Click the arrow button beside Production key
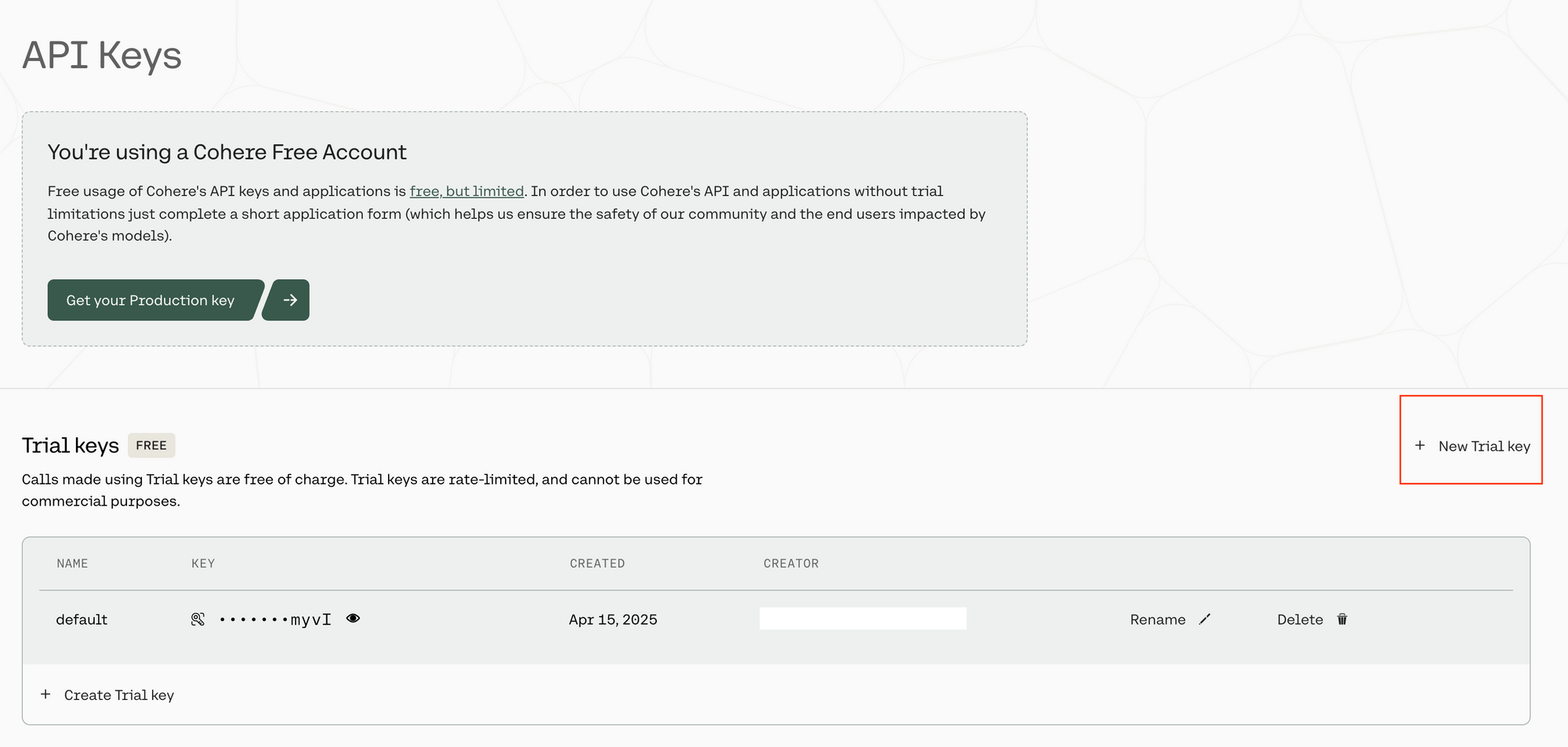1568x747 pixels. pos(287,300)
